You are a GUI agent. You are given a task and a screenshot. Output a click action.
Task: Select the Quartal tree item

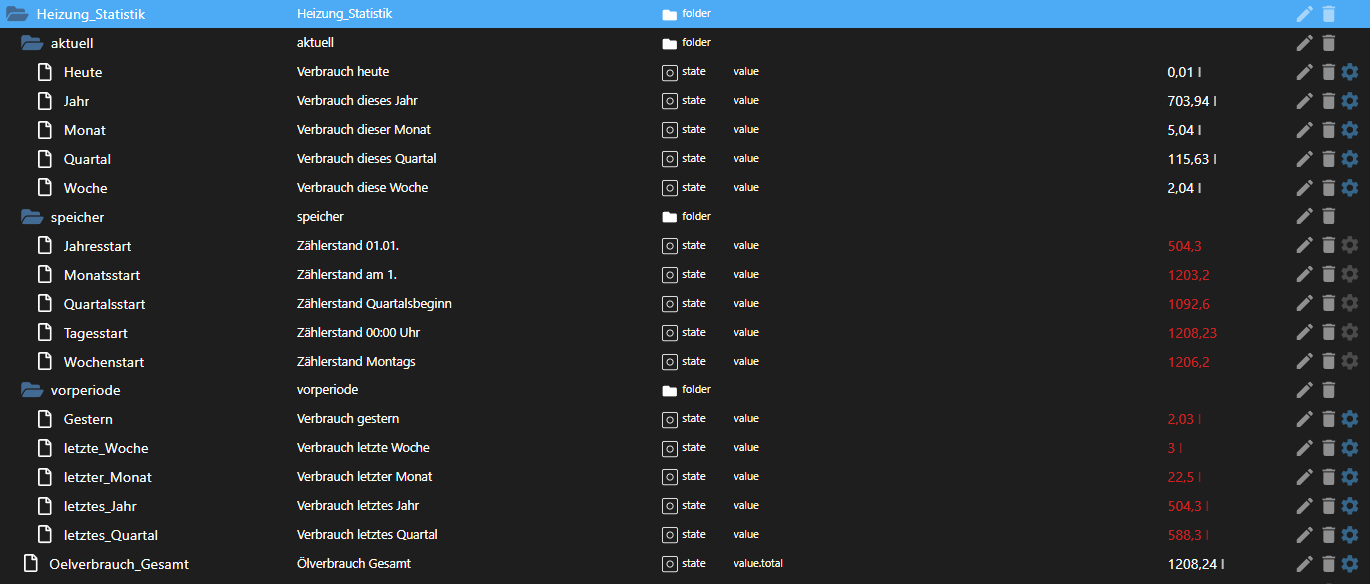tap(87, 159)
